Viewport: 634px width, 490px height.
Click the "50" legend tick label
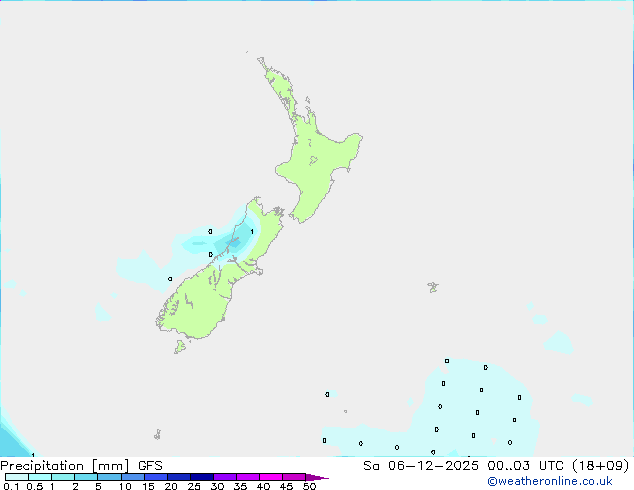(x=309, y=486)
